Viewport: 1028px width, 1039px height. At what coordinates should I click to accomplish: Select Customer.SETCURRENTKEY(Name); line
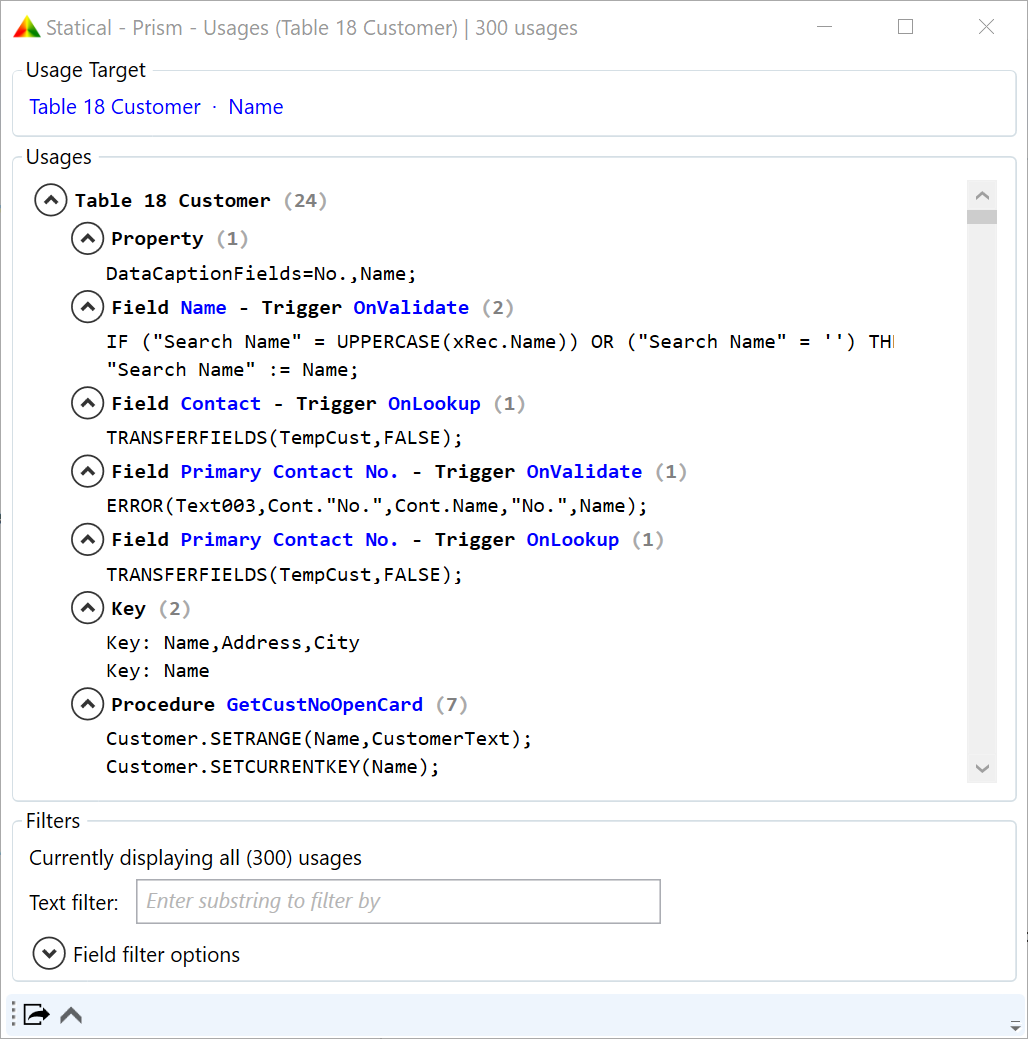[272, 767]
